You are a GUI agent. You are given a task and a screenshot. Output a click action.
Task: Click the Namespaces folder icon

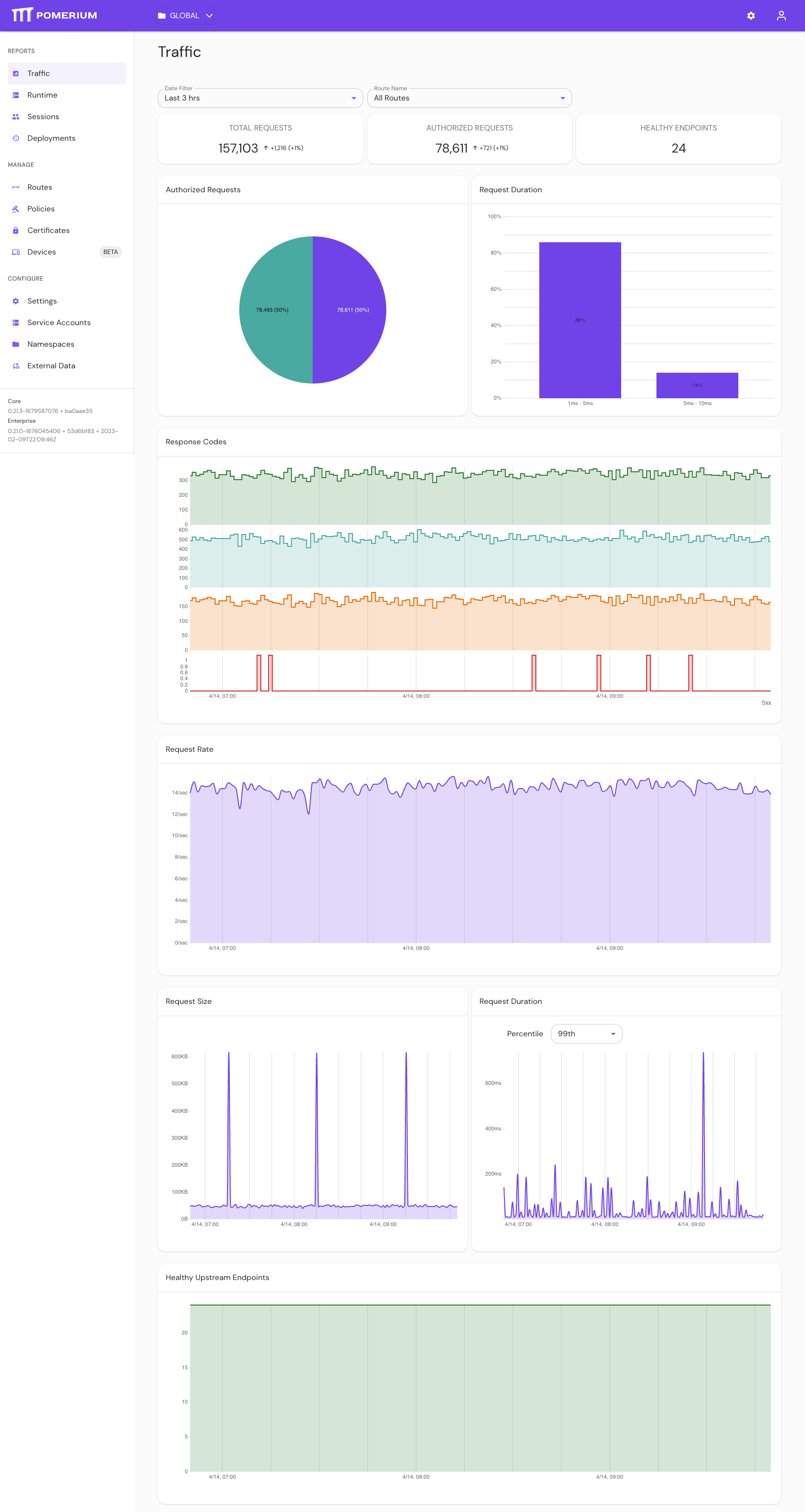[16, 345]
